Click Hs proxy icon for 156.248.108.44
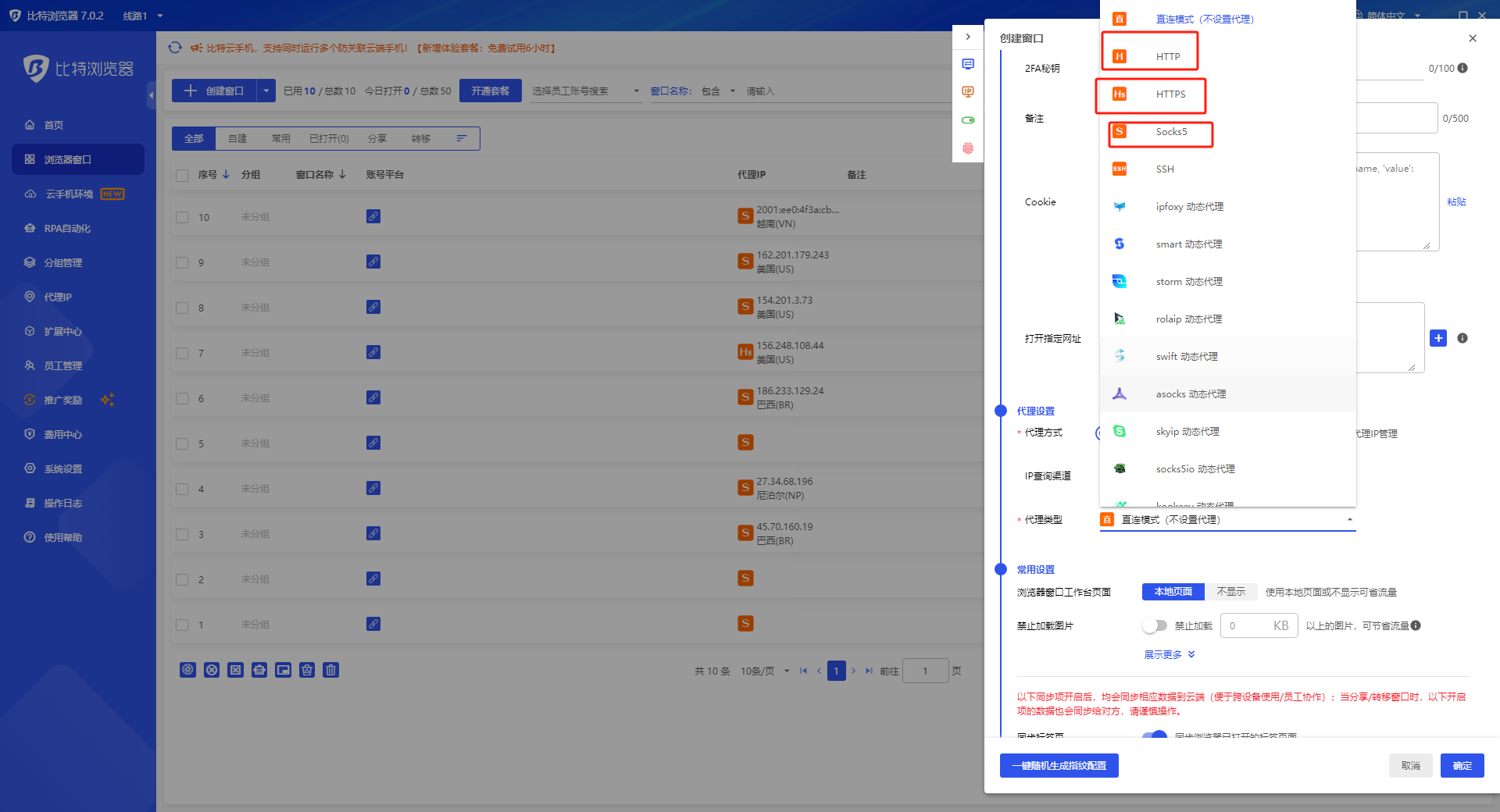 click(x=745, y=352)
